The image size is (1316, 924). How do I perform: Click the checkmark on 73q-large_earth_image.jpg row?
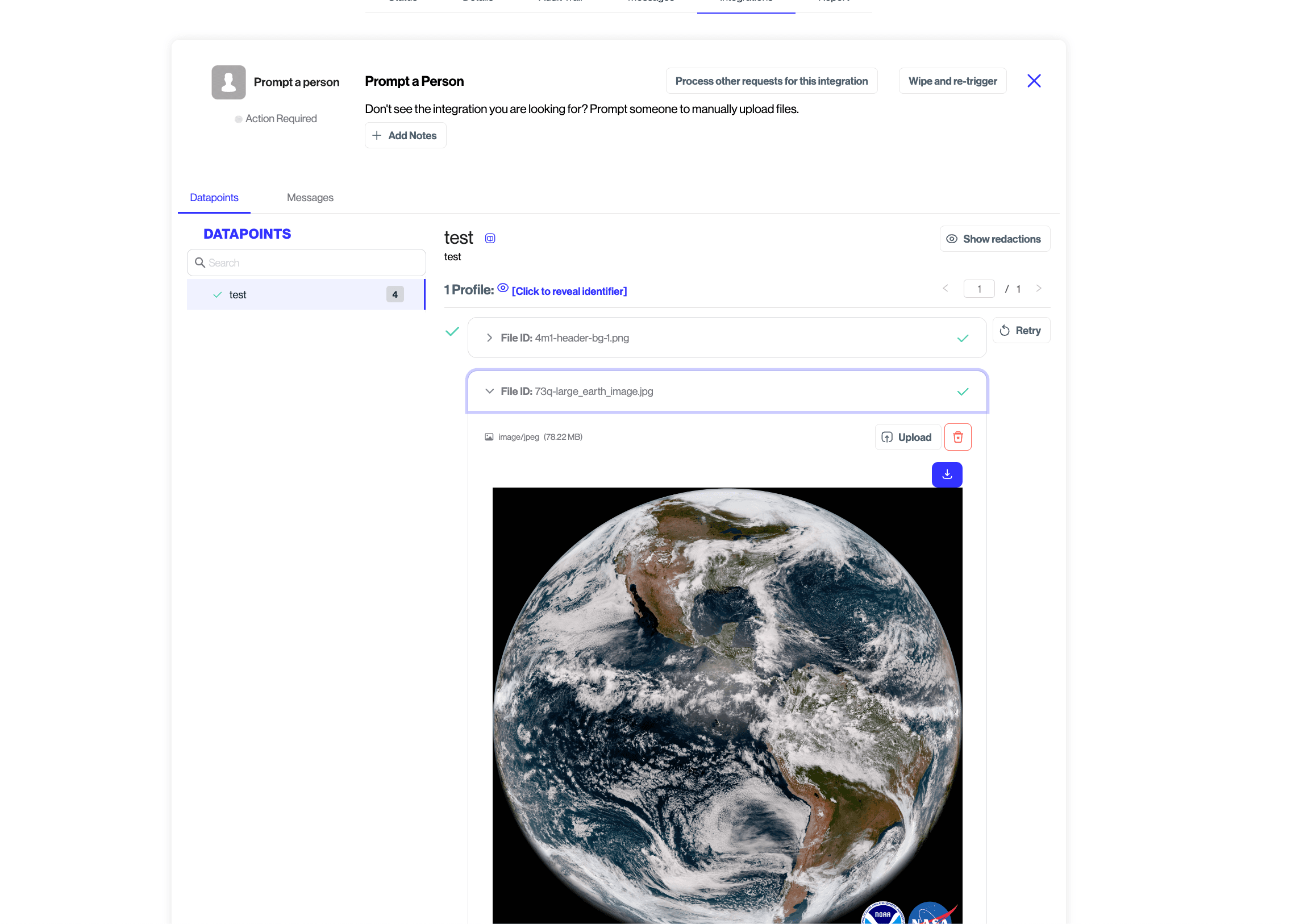pyautogui.click(x=963, y=392)
